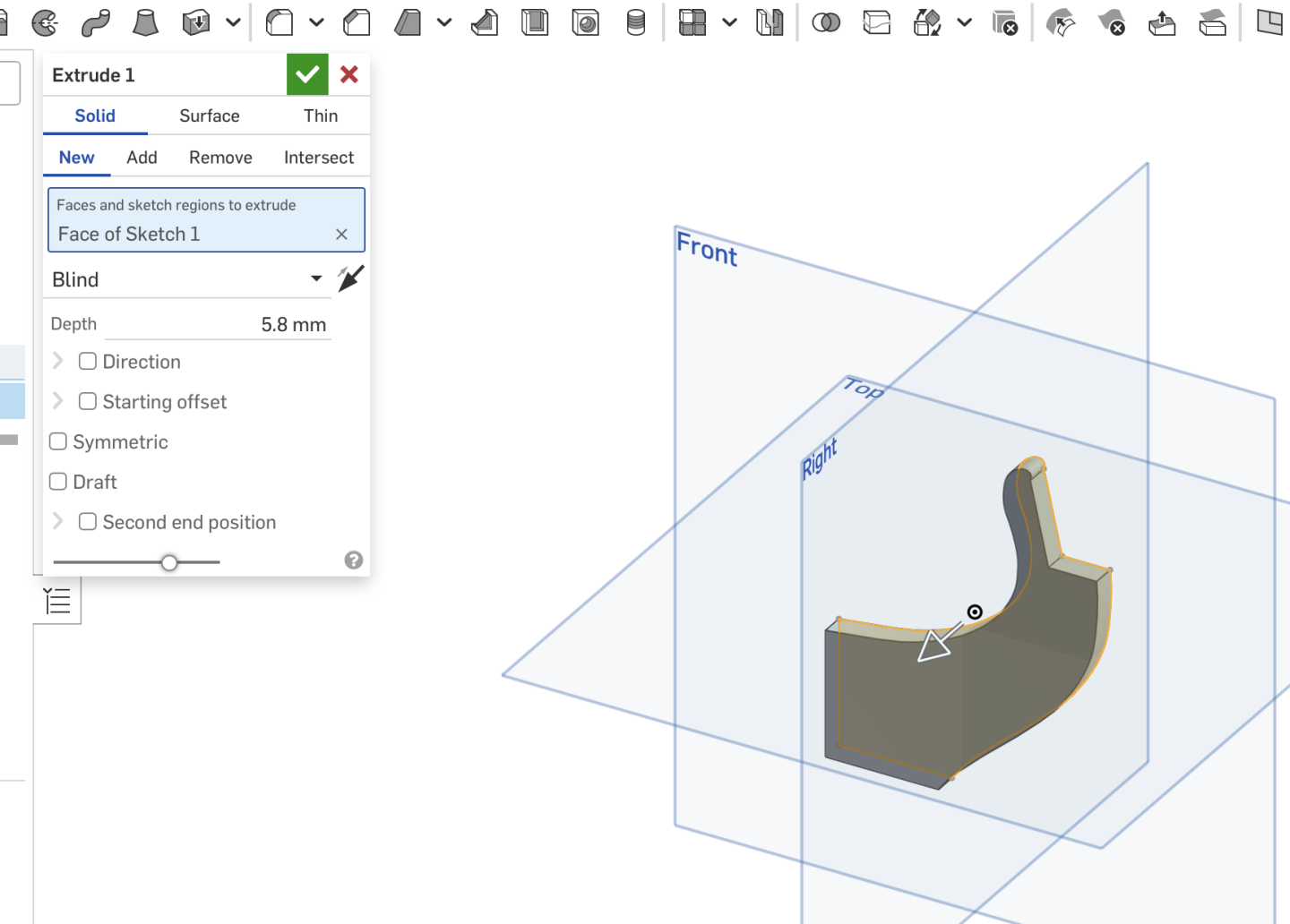Image resolution: width=1290 pixels, height=924 pixels.
Task: Open the Linear pattern dropdown chevron
Action: (x=728, y=22)
